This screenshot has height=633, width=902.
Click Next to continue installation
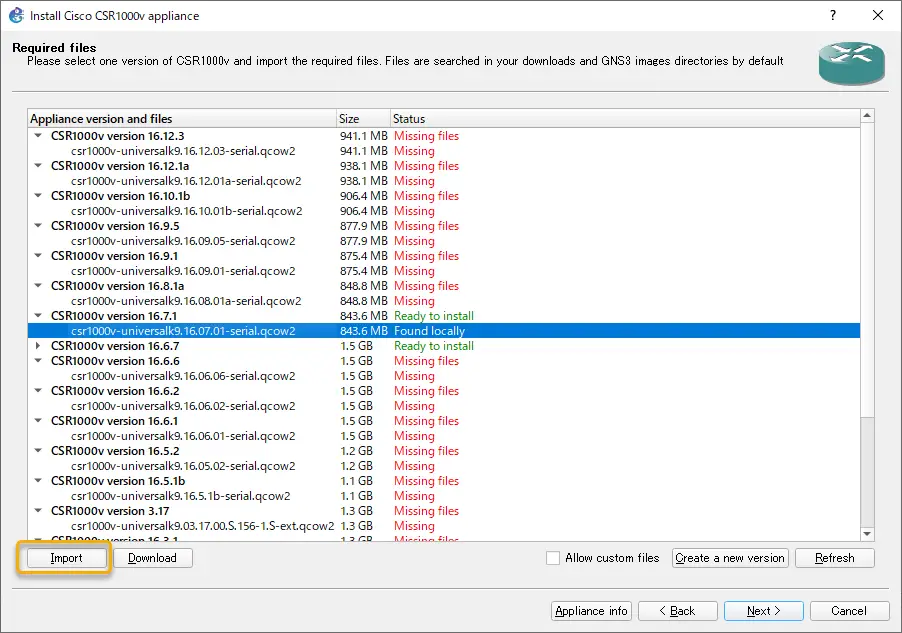pos(764,611)
